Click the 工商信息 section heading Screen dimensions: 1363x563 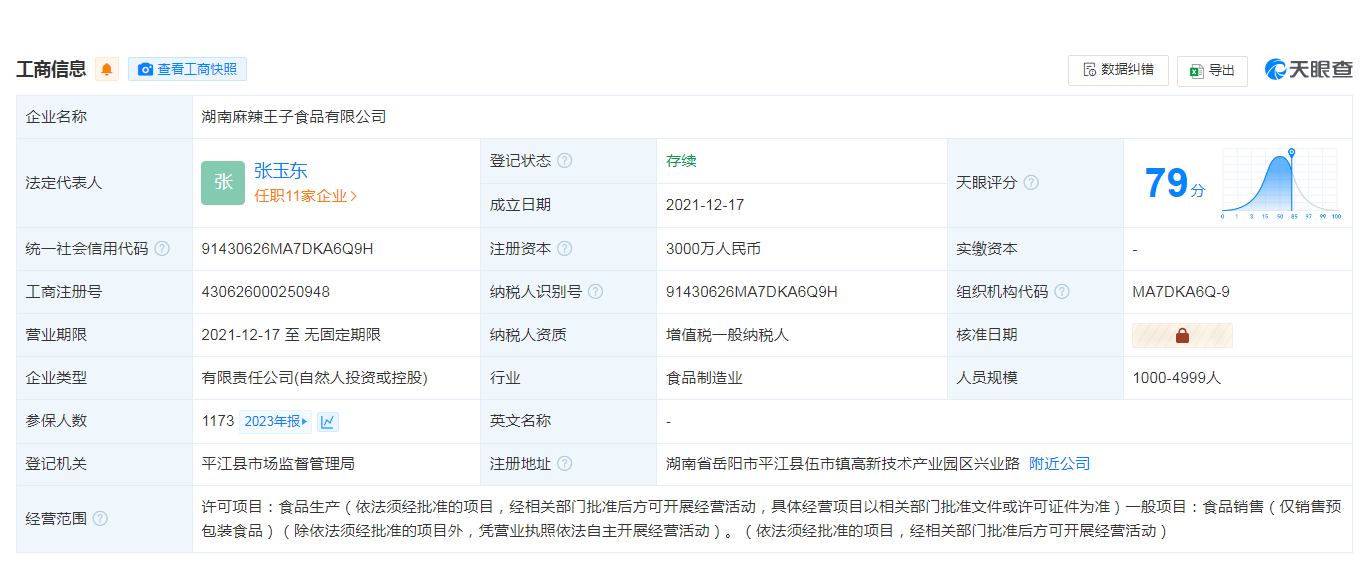pyautogui.click(x=51, y=69)
